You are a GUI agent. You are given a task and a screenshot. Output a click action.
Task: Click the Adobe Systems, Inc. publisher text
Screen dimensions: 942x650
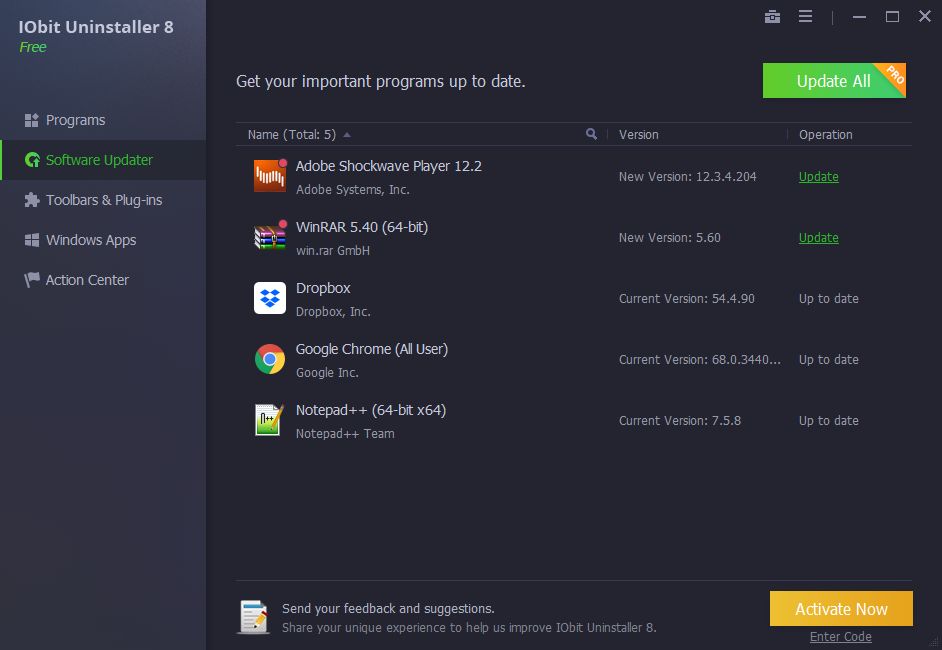(353, 190)
